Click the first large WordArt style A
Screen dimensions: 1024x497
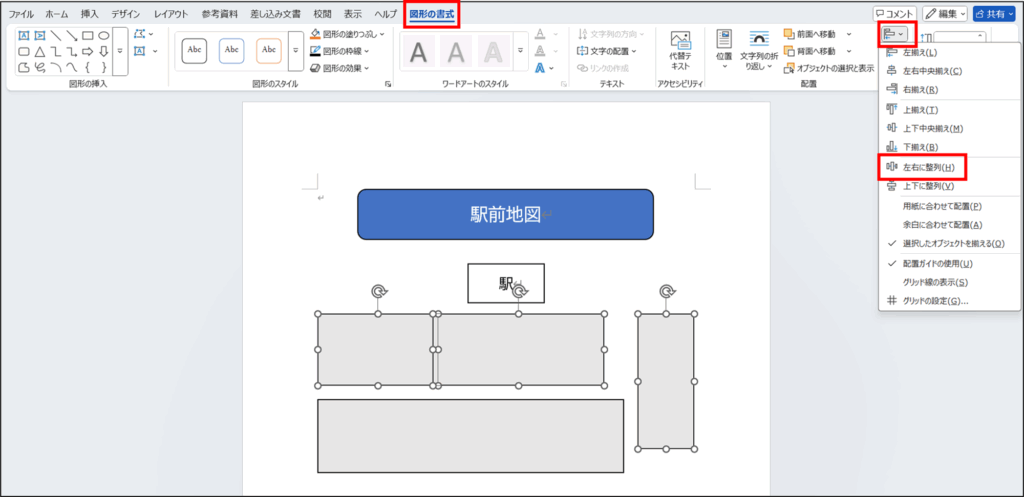420,51
